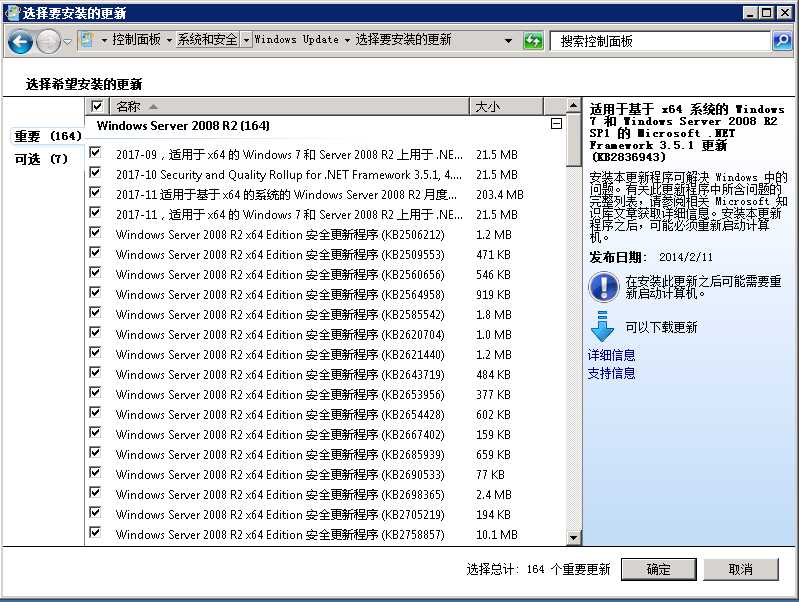Screen dimensions: 799x602
Task: Select the KB2621440 security update row
Action: click(x=325, y=354)
